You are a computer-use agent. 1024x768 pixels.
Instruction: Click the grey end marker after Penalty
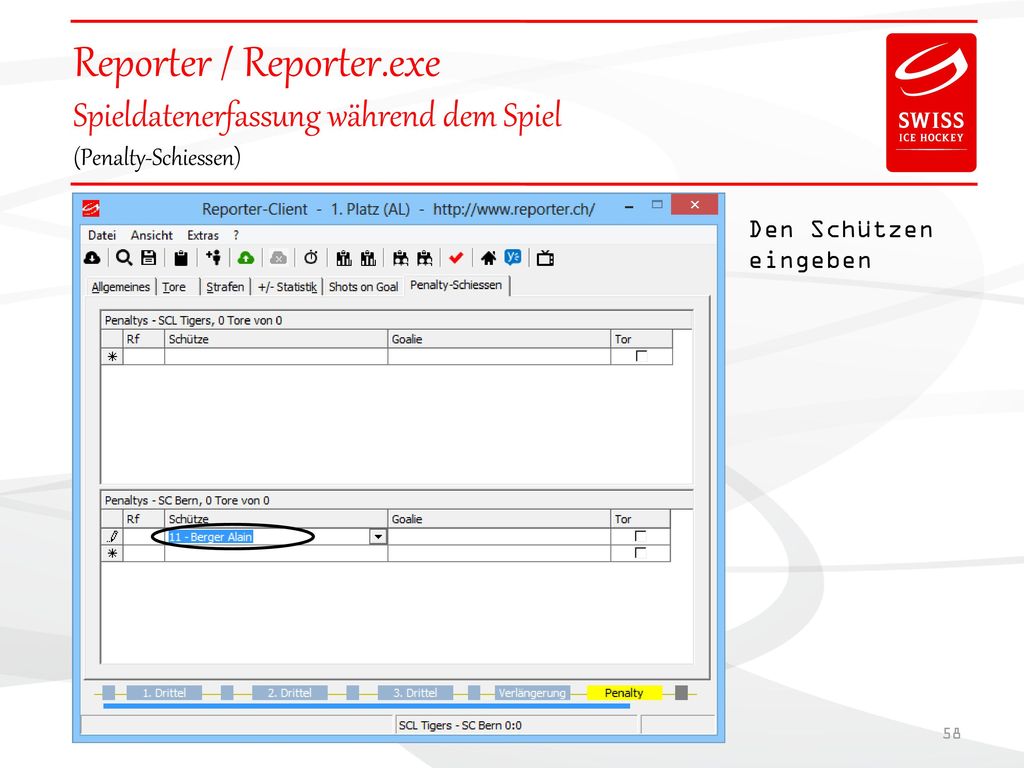681,693
